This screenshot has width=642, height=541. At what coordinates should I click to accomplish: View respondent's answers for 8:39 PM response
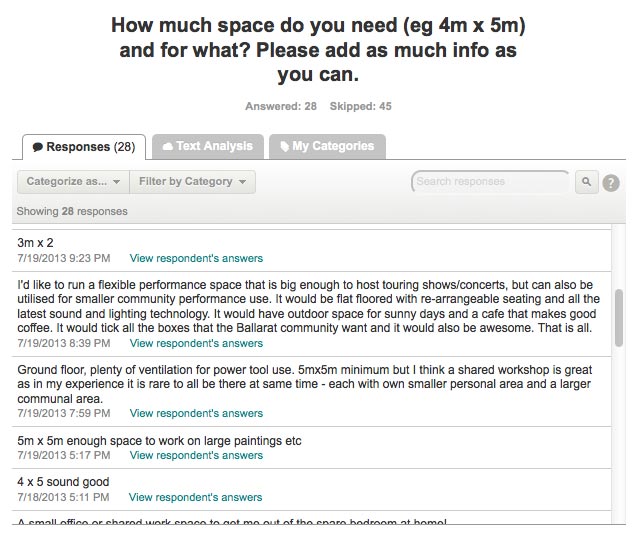(x=196, y=343)
